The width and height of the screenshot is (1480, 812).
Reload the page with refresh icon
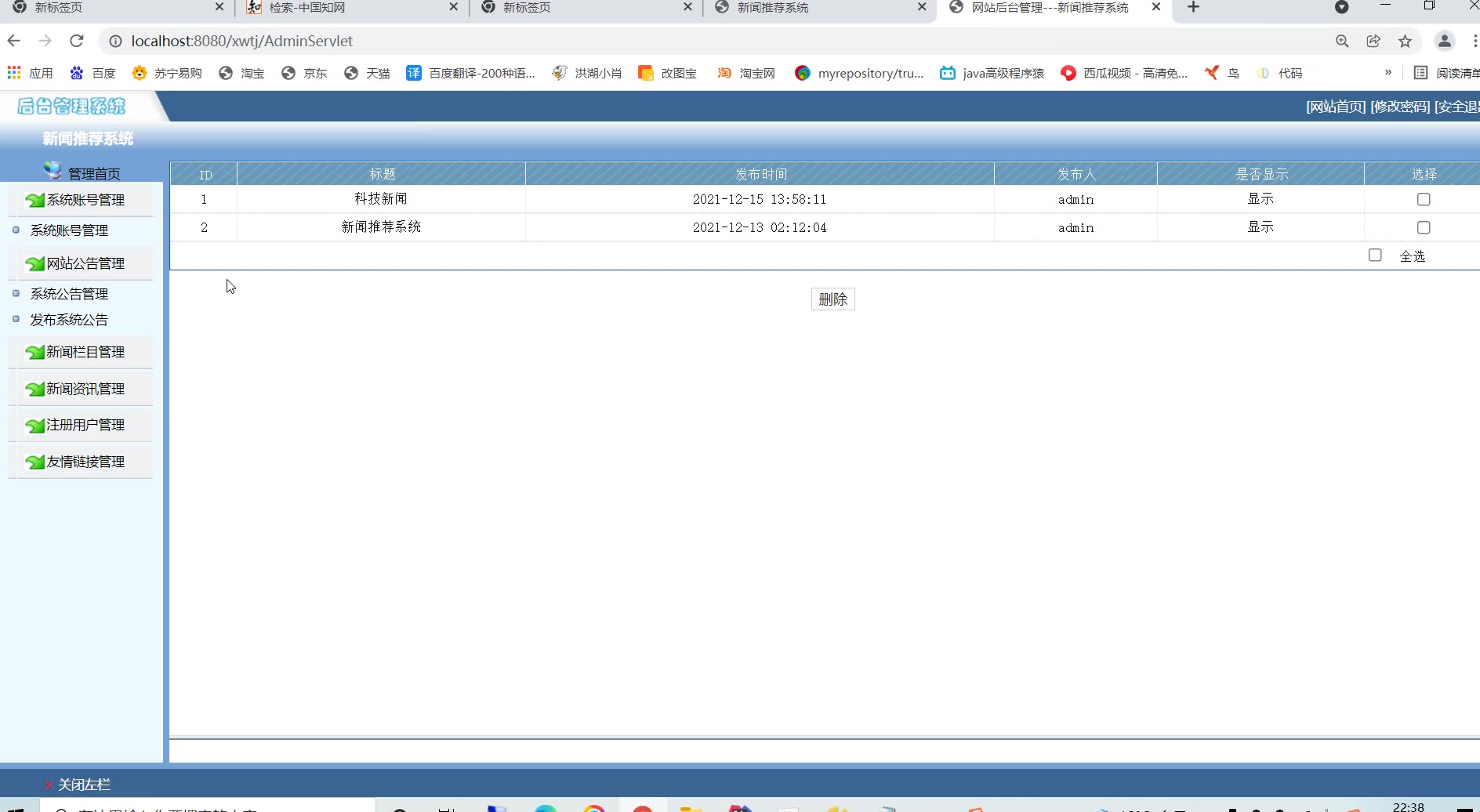(76, 41)
